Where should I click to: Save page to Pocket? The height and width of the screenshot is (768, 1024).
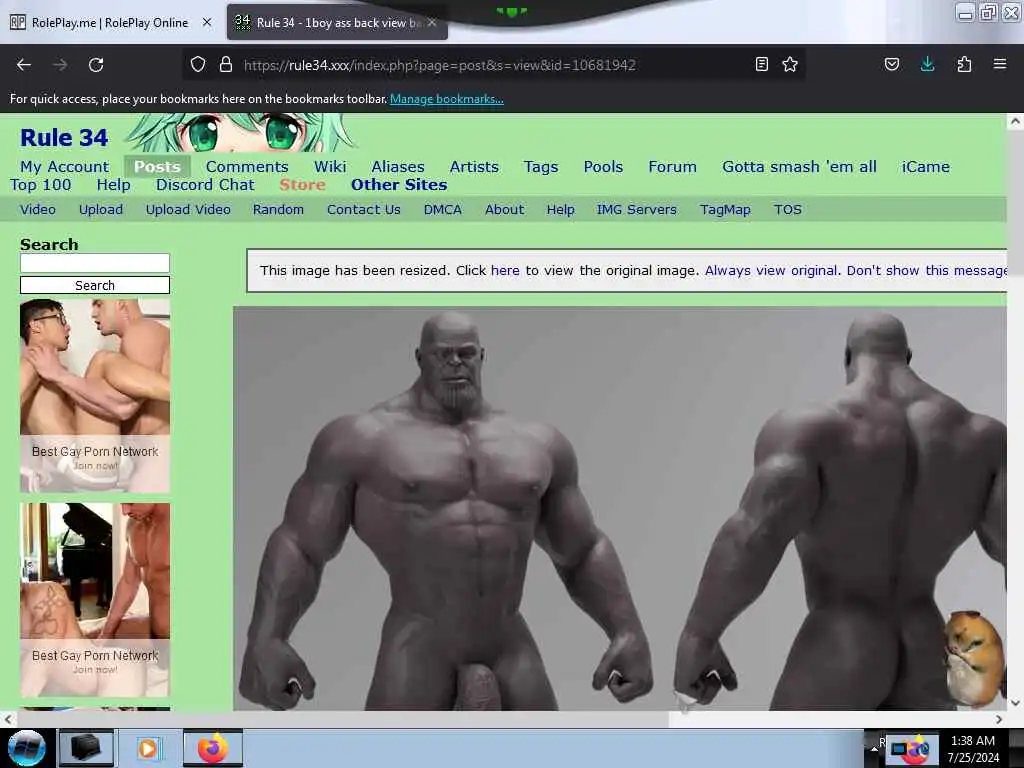[892, 64]
